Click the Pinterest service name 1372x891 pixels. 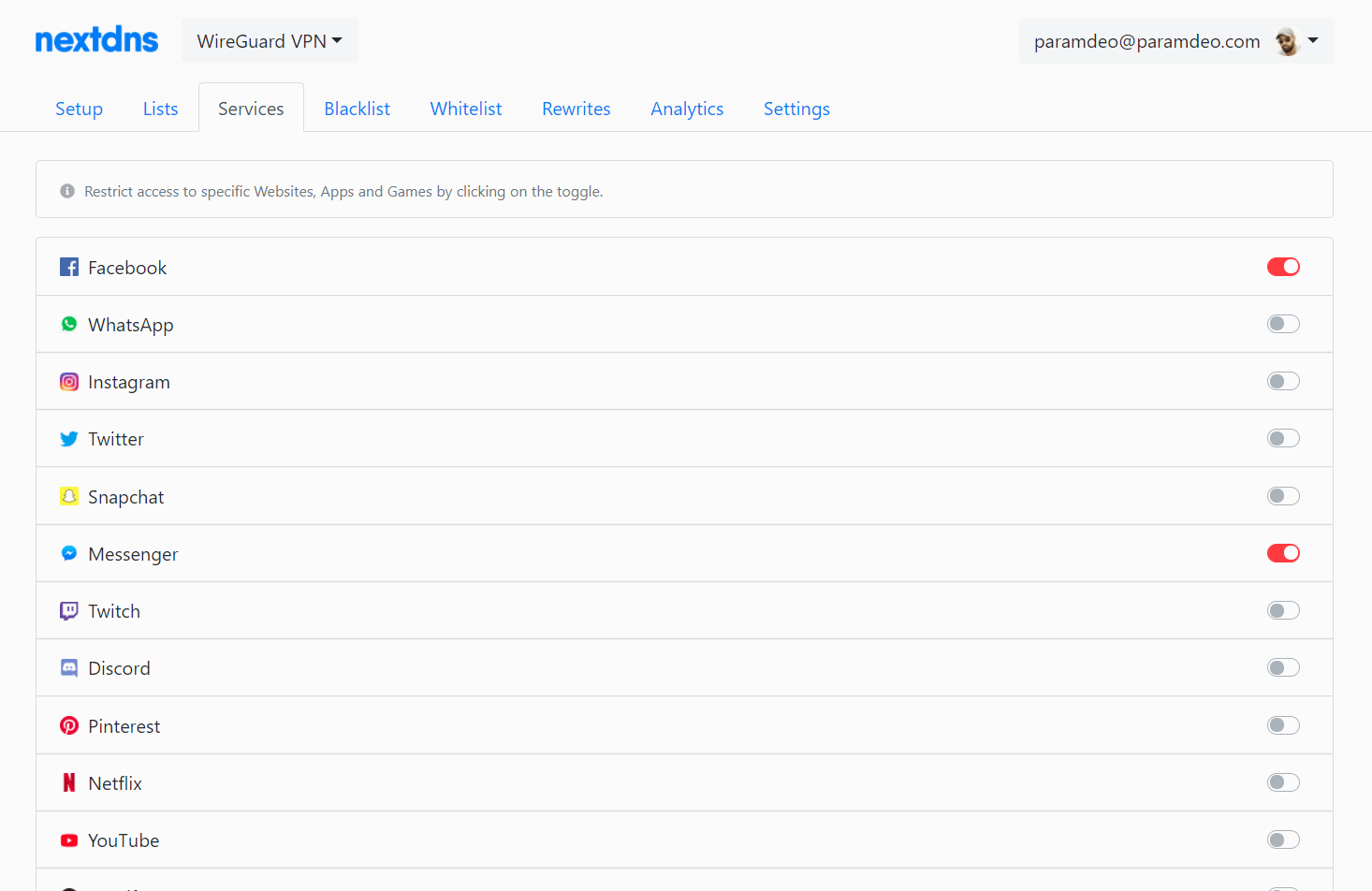[x=124, y=726]
